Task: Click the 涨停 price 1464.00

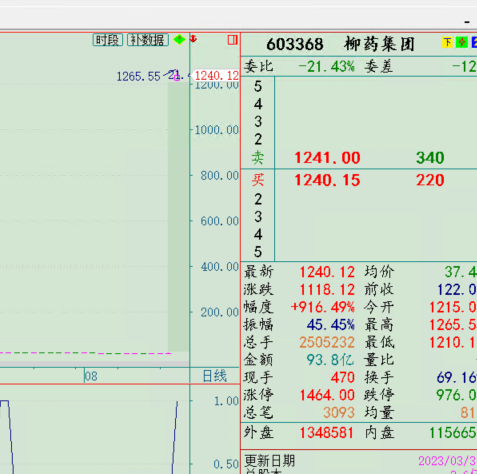Action: 327,395
